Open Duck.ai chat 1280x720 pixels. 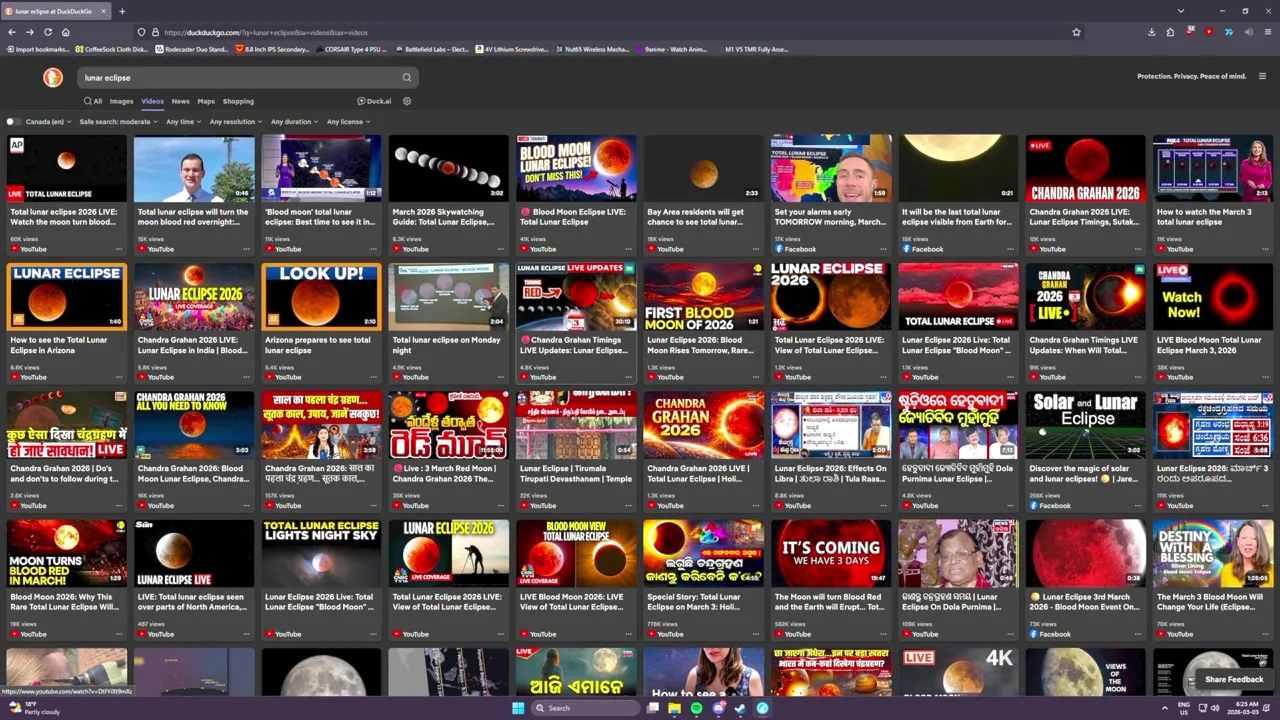click(375, 101)
